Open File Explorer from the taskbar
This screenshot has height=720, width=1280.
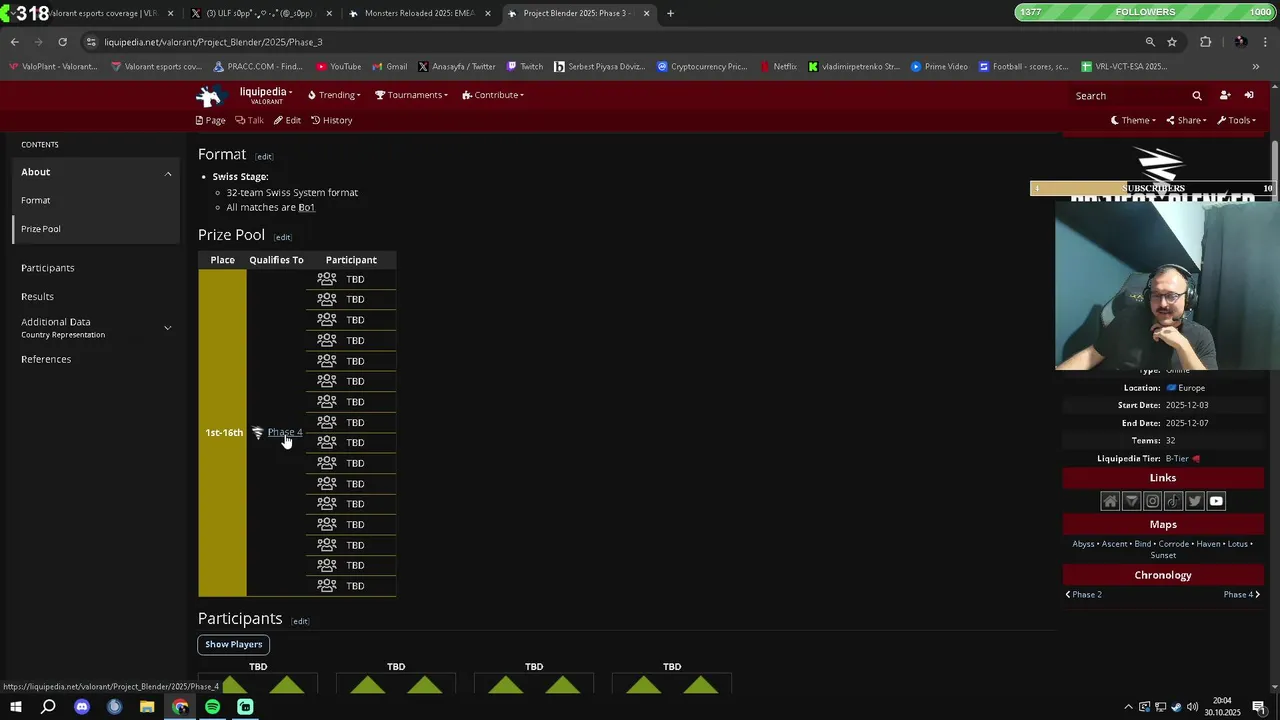[x=147, y=707]
